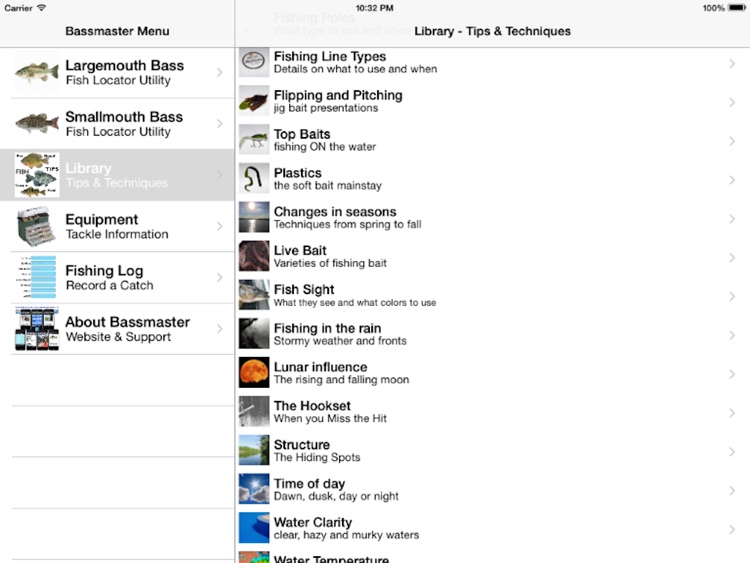The width and height of the screenshot is (750, 563).
Task: Tap the Equipment row chevron
Action: pyautogui.click(x=220, y=226)
